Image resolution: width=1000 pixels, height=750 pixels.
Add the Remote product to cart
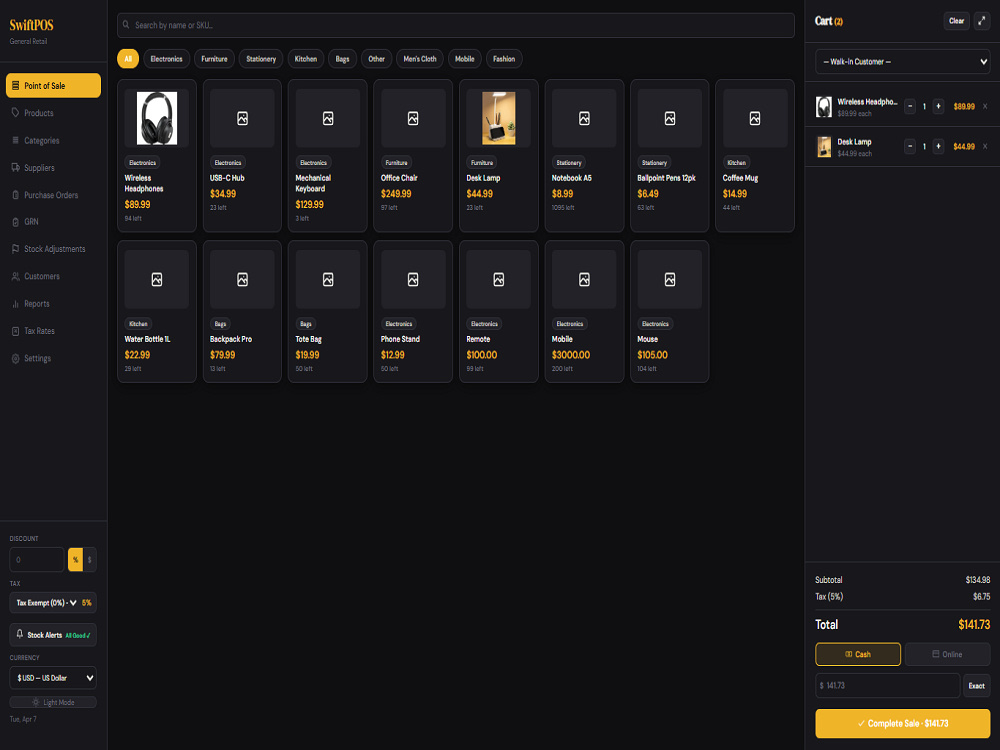[499, 311]
